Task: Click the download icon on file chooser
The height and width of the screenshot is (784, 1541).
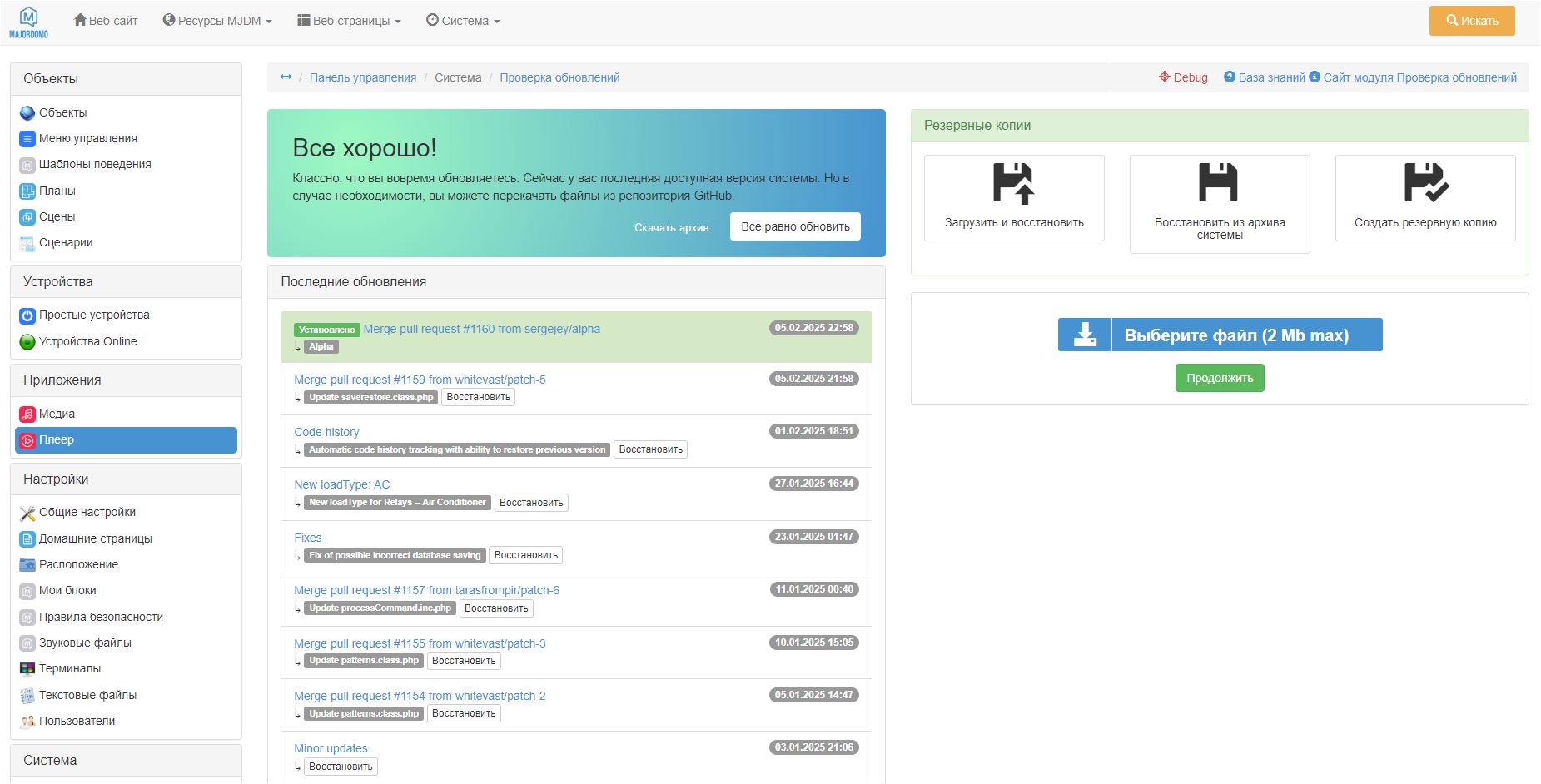Action: tap(1085, 335)
